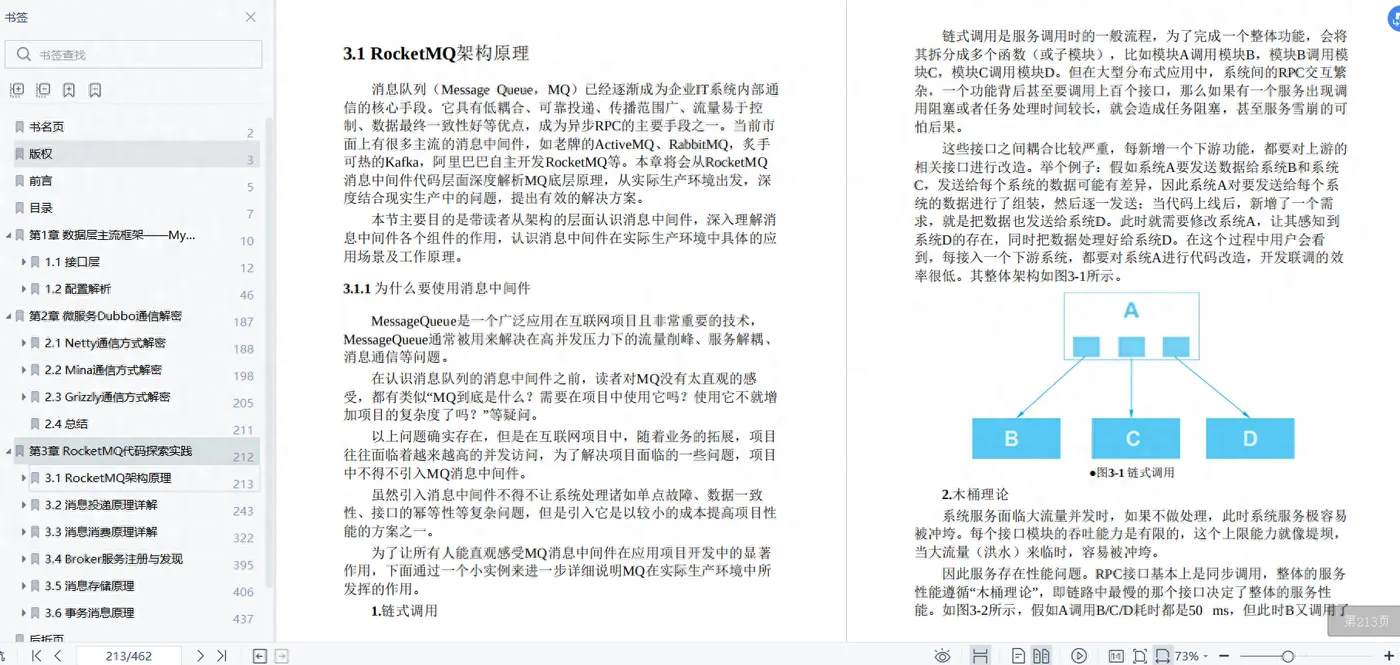Toggle continuous scrolling mode icon
1400x665 pixels.
980,656
